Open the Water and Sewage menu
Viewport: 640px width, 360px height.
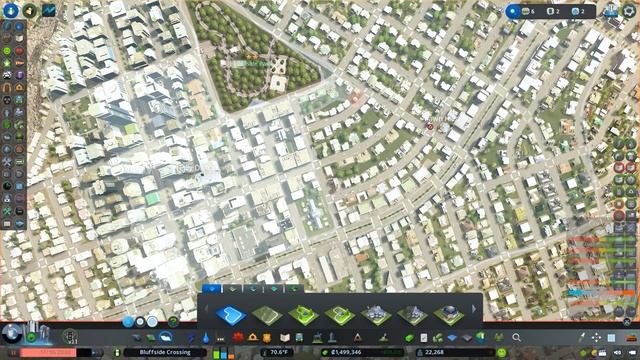206,338
